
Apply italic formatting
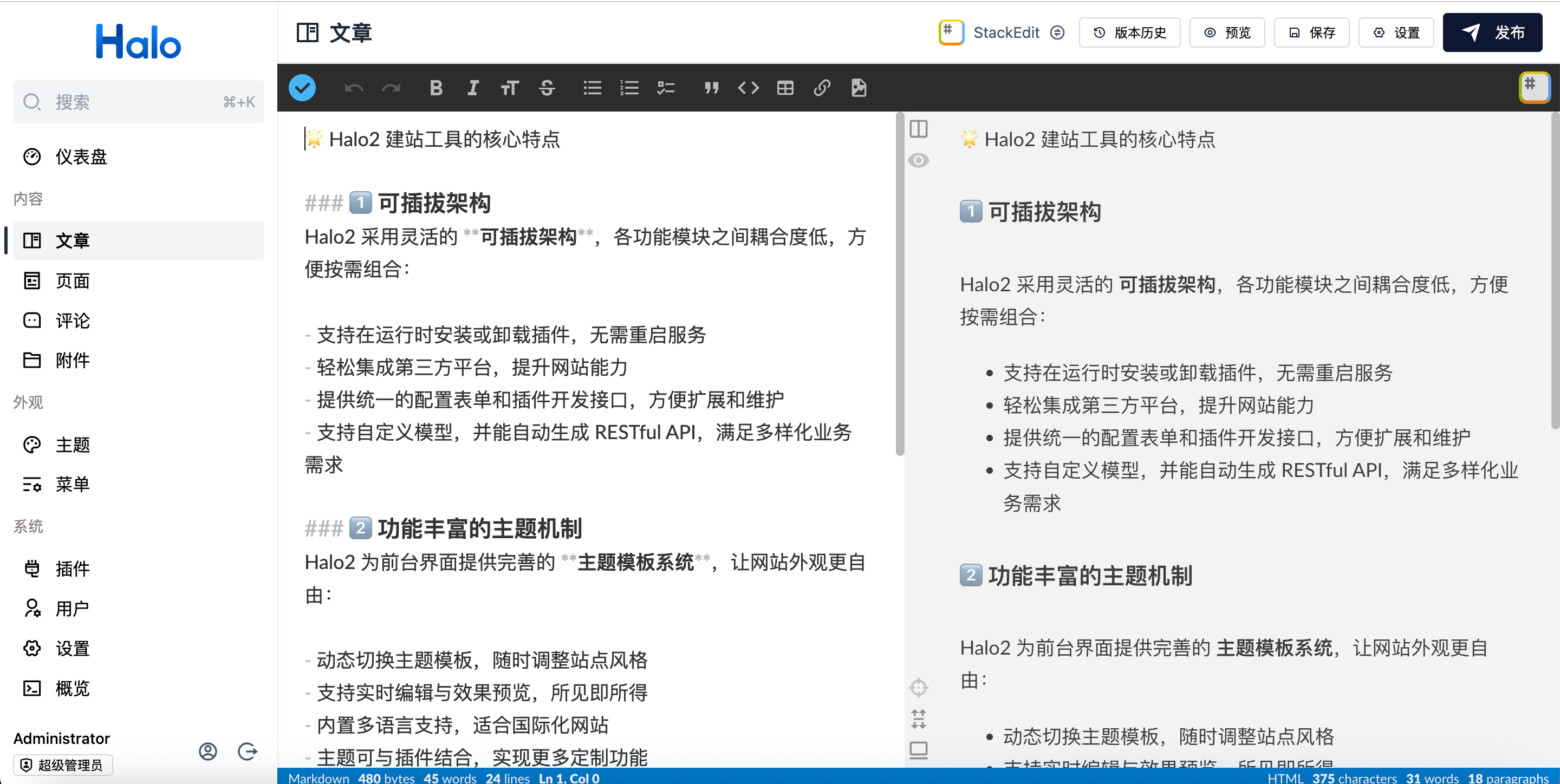[x=472, y=88]
